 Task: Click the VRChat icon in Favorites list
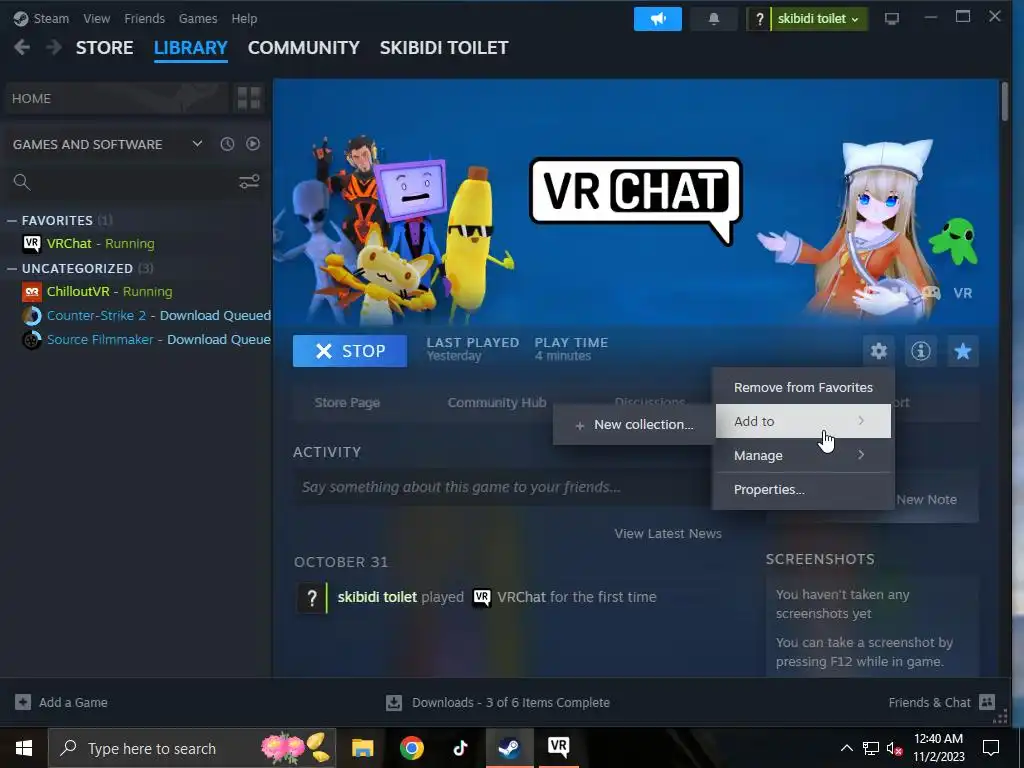31,244
